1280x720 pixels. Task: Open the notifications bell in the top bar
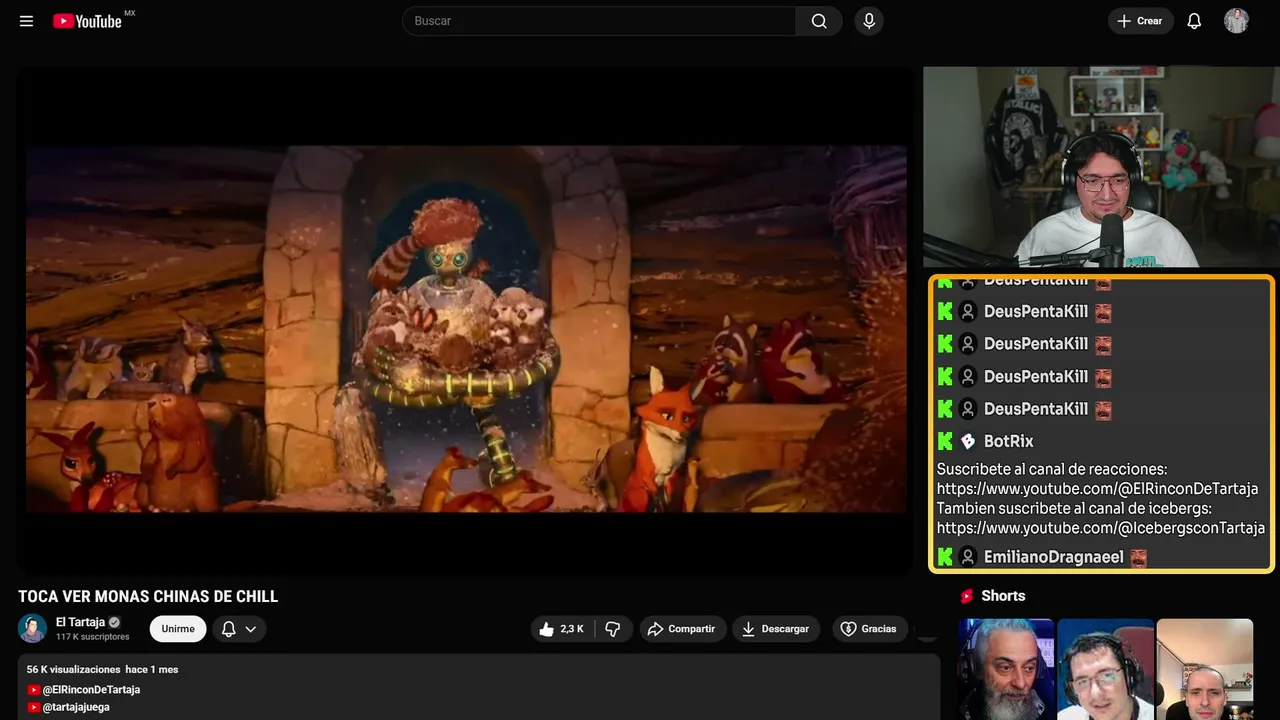[x=1194, y=21]
